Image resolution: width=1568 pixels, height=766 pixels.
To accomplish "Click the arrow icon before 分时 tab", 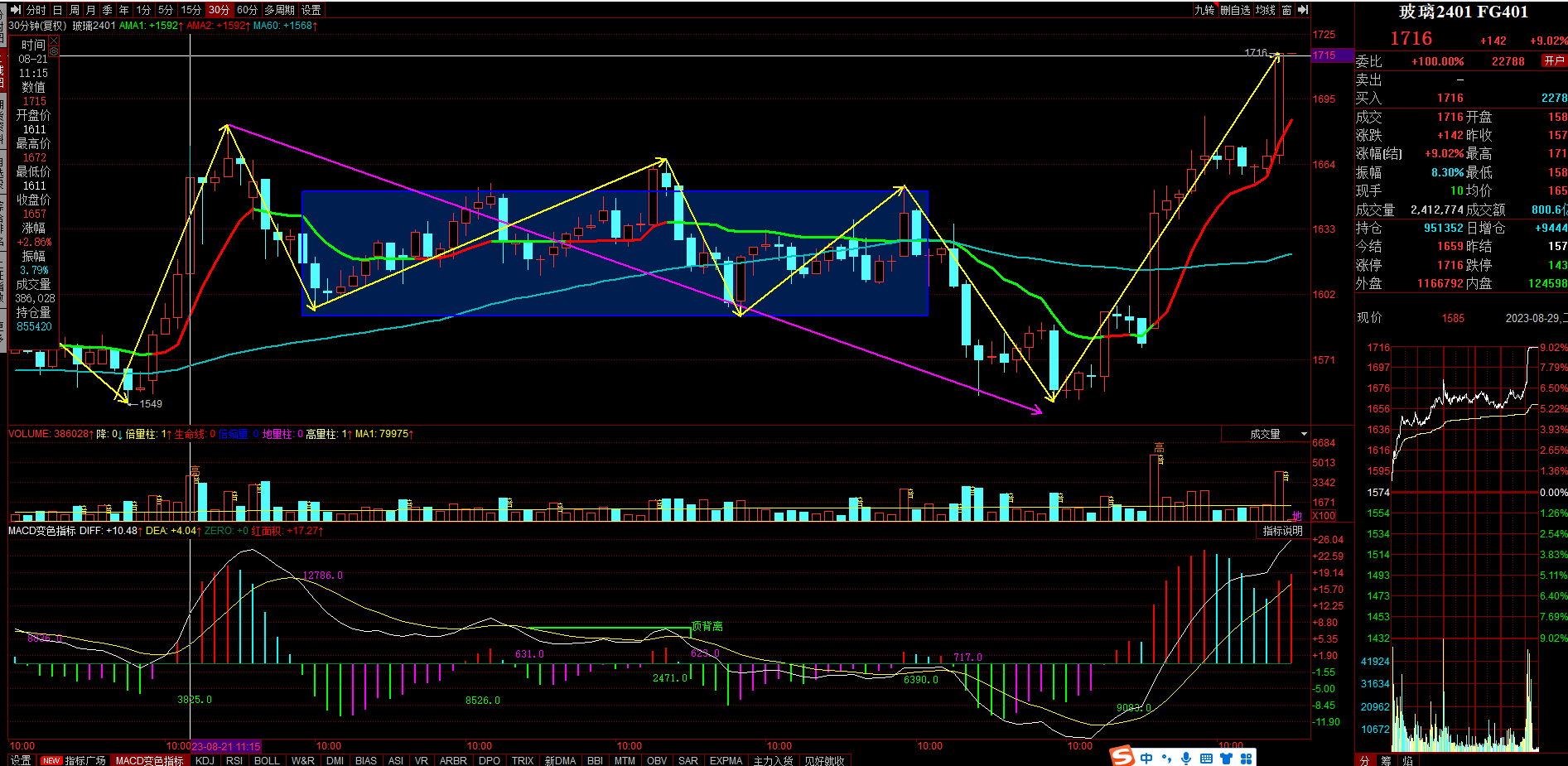I will pyautogui.click(x=15, y=10).
